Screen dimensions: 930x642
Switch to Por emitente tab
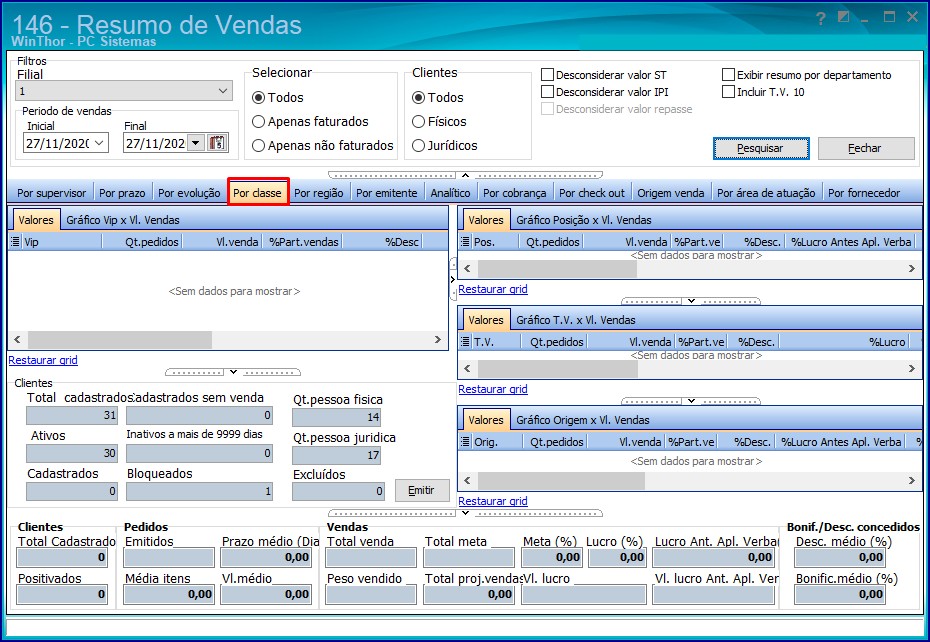387,193
